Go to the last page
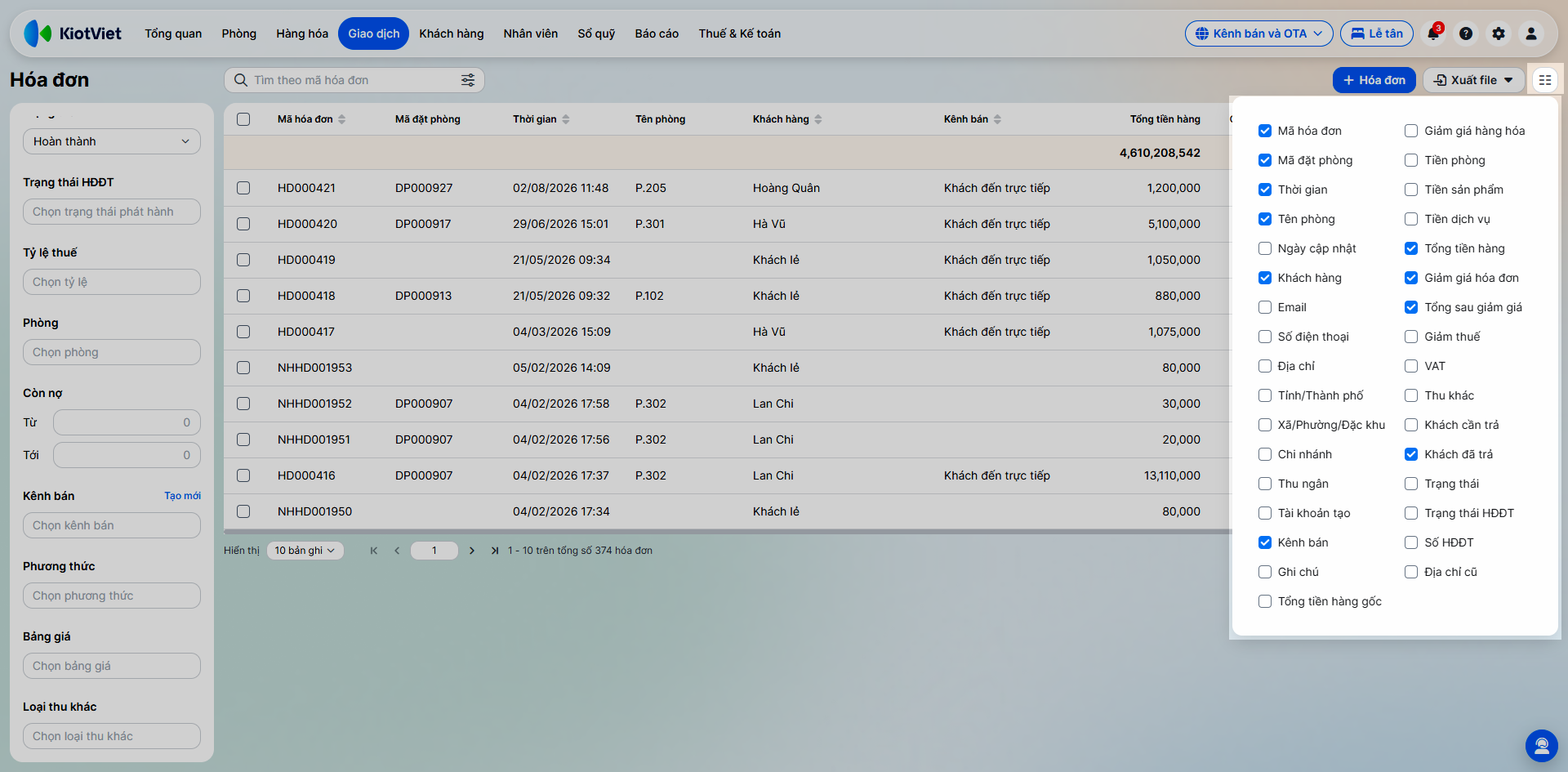This screenshot has height=772, width=1568. (x=495, y=551)
